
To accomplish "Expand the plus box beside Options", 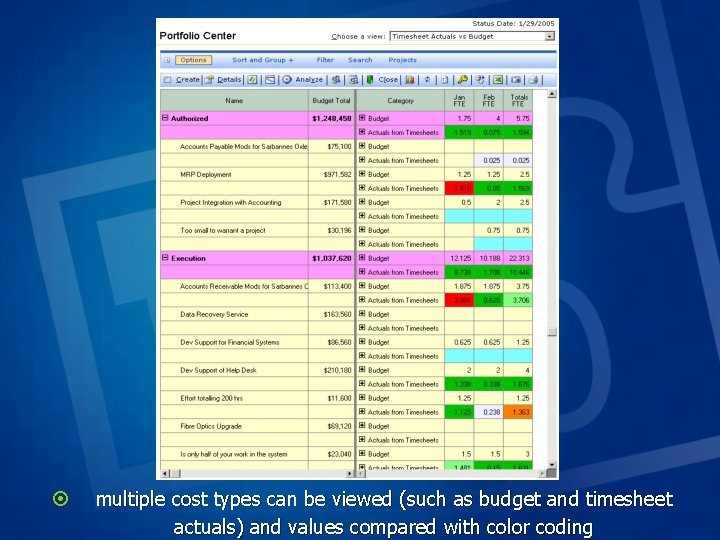I will pos(167,60).
